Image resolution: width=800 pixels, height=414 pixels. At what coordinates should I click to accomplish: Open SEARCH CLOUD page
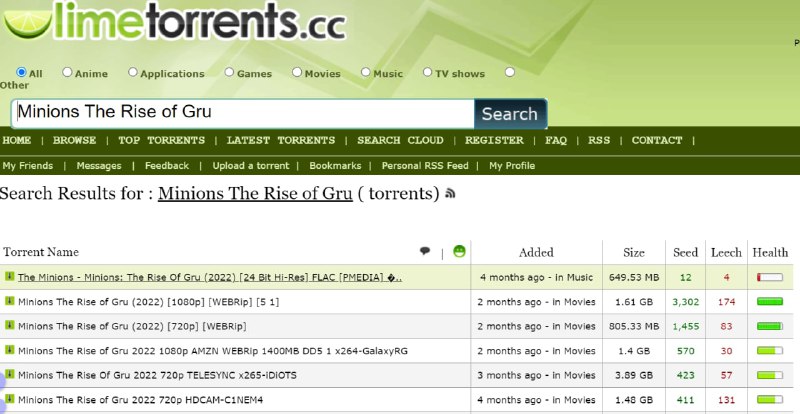pyautogui.click(x=401, y=140)
